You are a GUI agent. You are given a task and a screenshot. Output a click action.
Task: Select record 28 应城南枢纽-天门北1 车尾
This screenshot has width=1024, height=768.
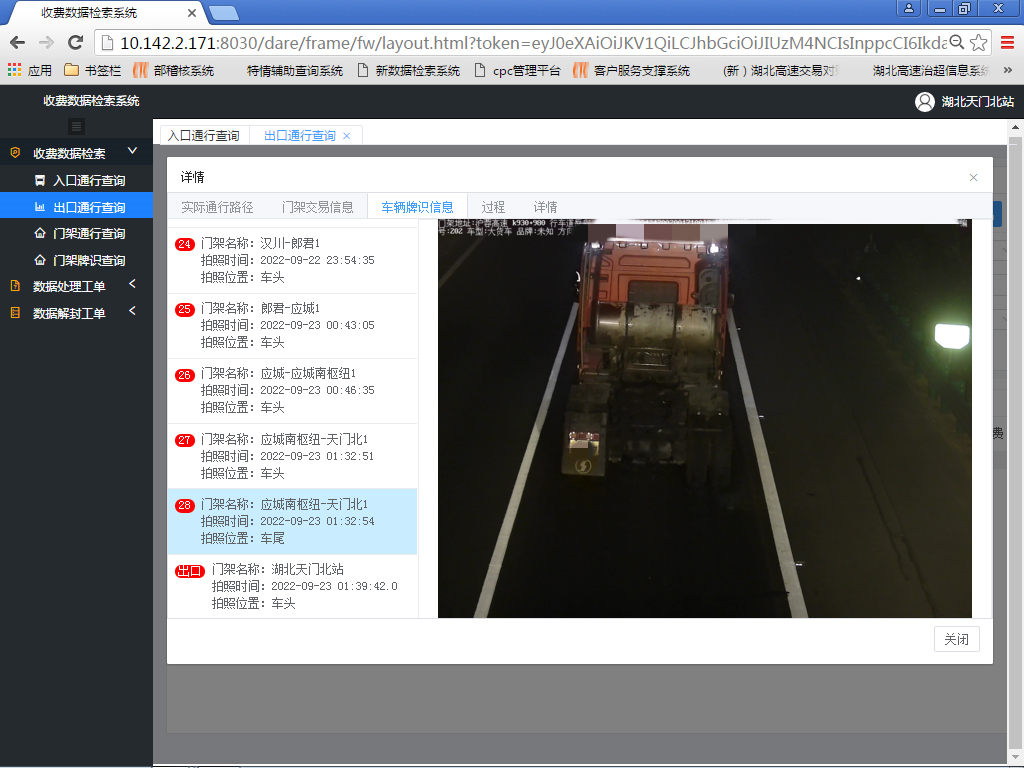pos(293,521)
